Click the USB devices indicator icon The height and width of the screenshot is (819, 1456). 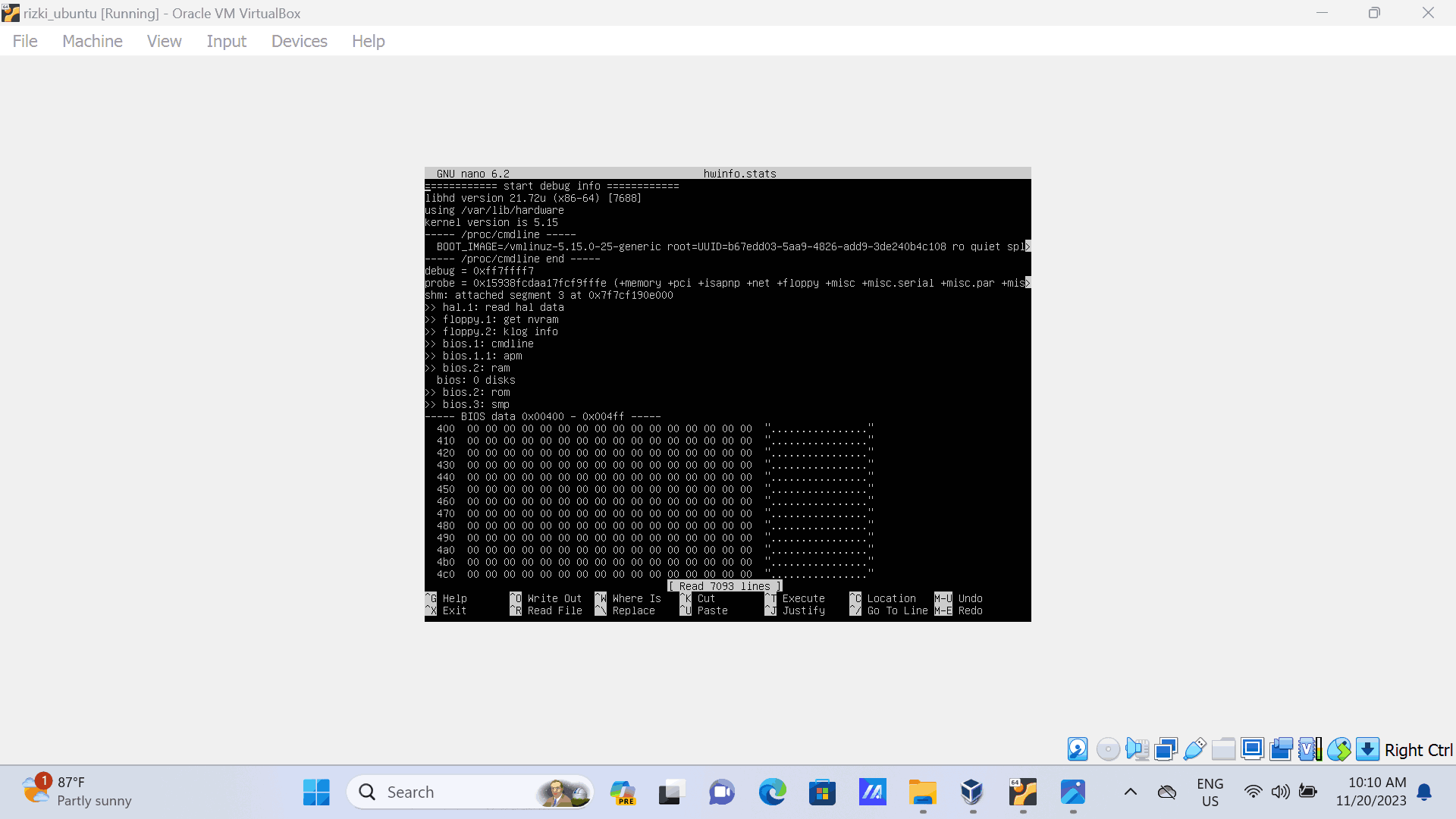point(1194,749)
